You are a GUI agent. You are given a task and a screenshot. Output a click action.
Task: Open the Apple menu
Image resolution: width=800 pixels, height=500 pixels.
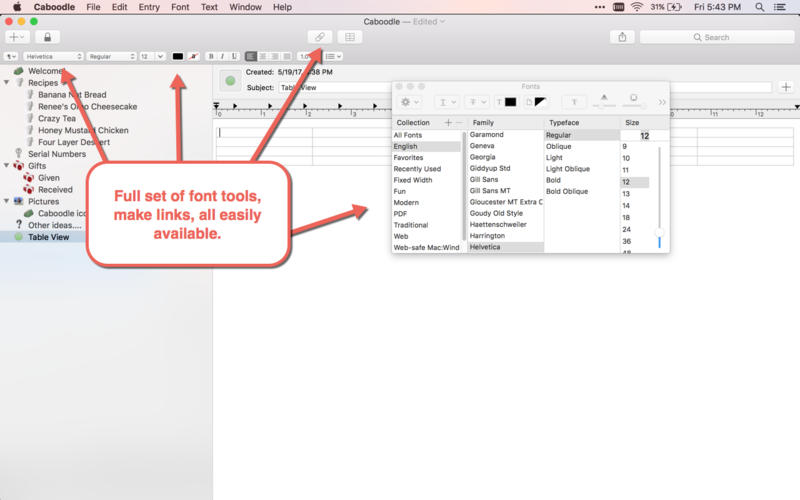click(17, 7)
